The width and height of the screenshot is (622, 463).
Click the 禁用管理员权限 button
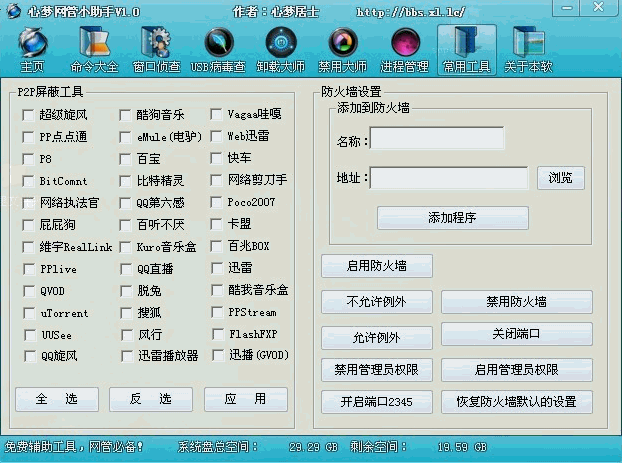pos(377,370)
